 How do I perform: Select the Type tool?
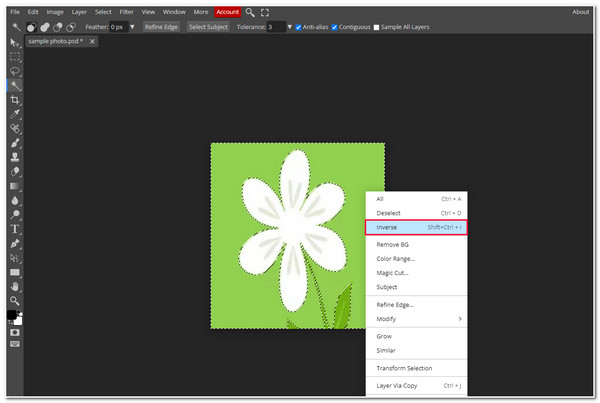click(x=15, y=229)
